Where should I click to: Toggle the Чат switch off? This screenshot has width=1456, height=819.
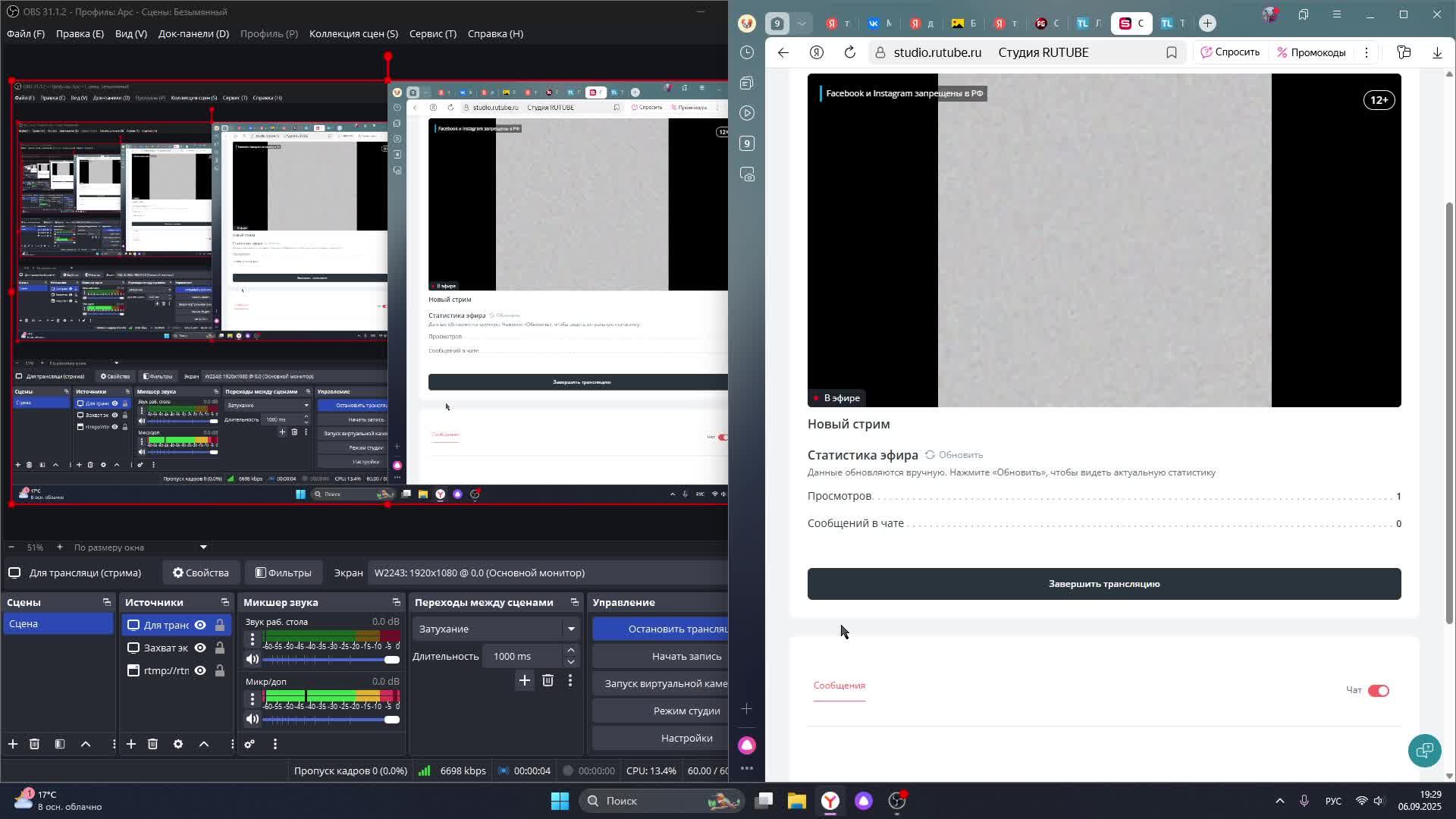pyautogui.click(x=1378, y=690)
